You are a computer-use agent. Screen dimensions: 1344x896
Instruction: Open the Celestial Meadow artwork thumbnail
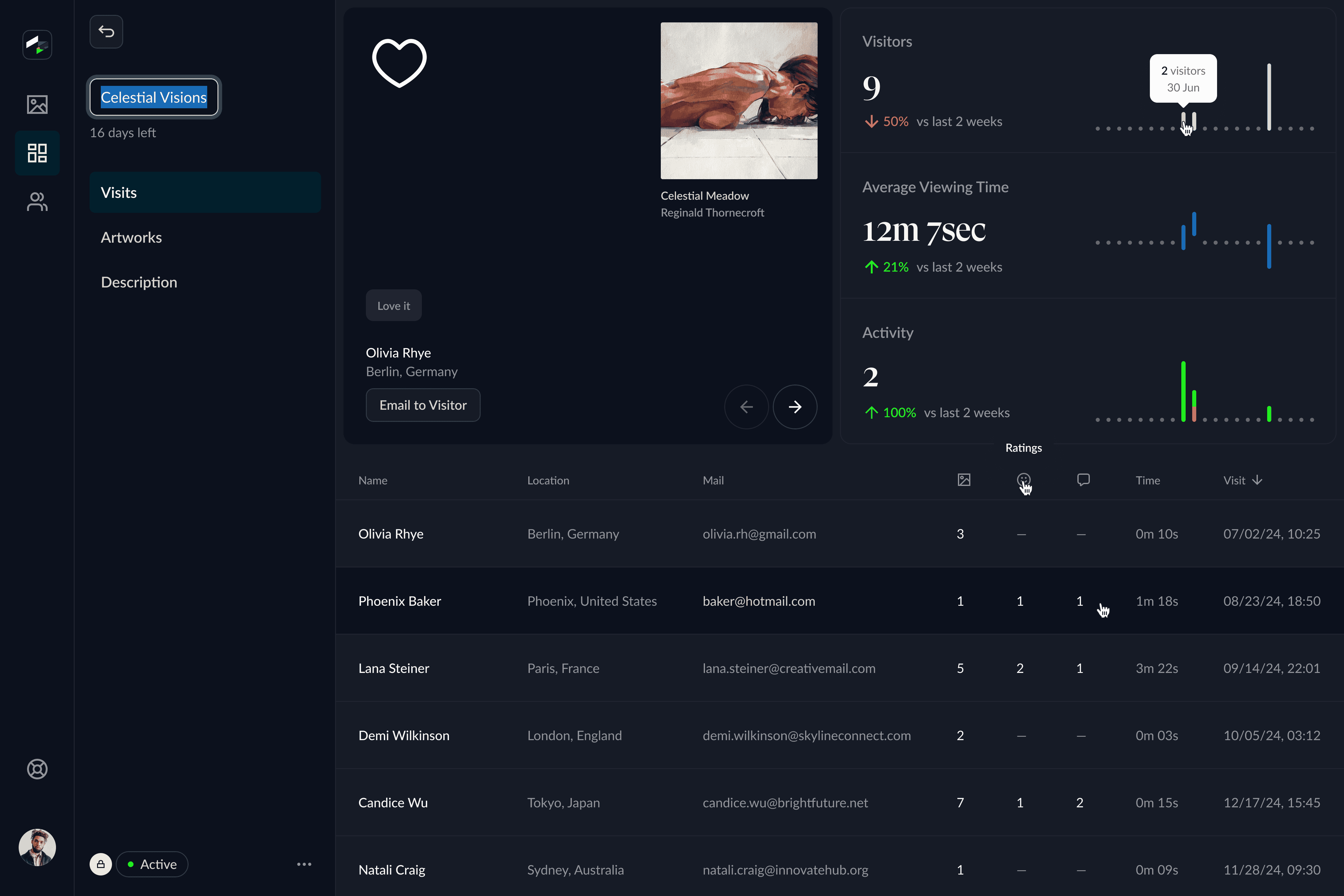[x=739, y=100]
